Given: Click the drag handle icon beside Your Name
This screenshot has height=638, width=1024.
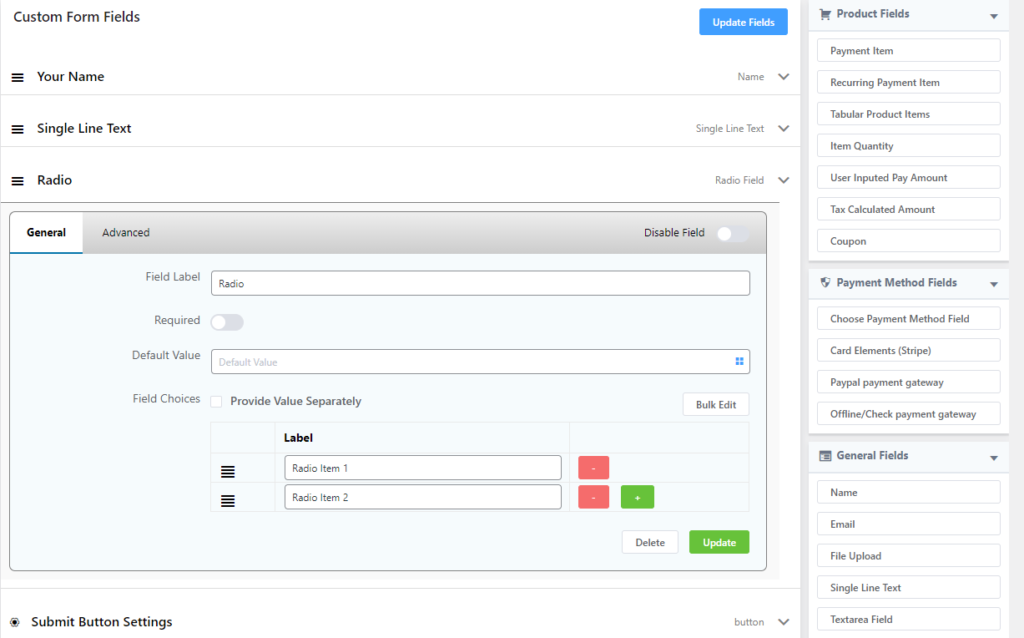Looking at the screenshot, I should (17, 78).
